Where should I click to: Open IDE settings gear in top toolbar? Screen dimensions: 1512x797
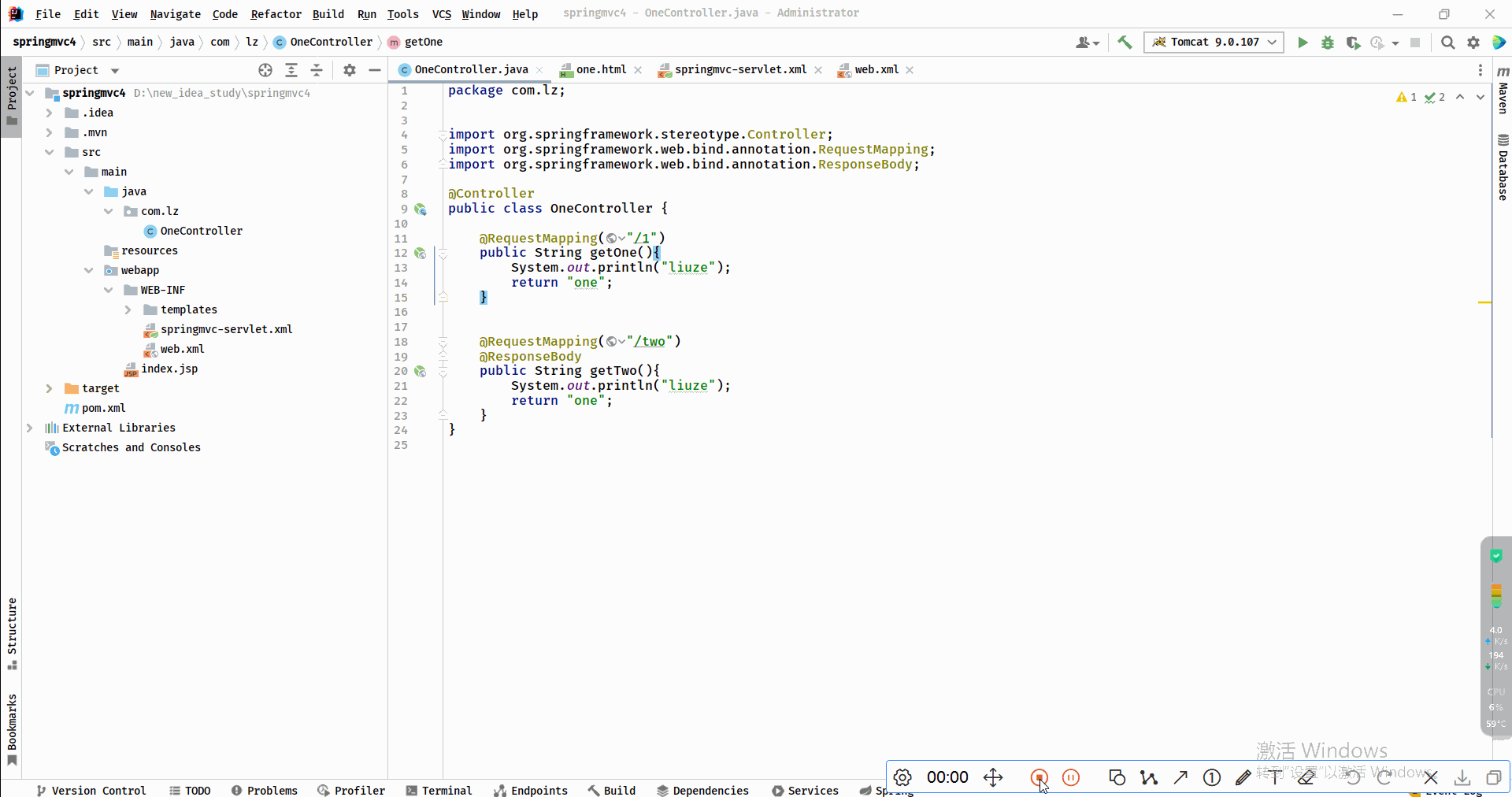1473,43
